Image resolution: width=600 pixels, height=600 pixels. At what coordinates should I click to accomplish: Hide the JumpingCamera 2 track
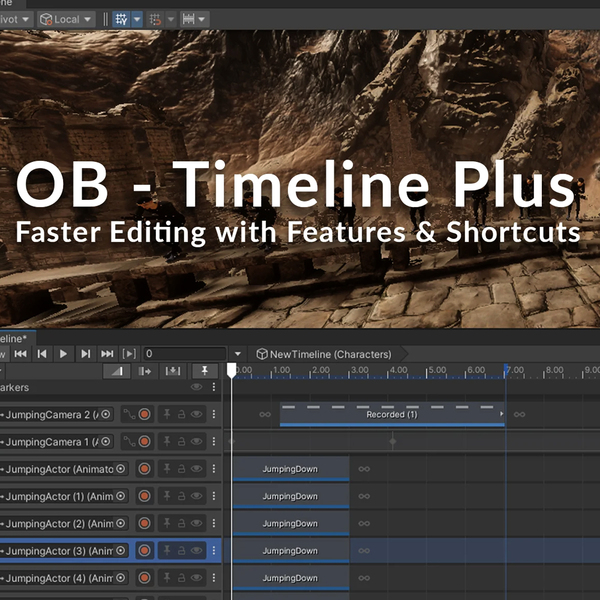coord(197,414)
